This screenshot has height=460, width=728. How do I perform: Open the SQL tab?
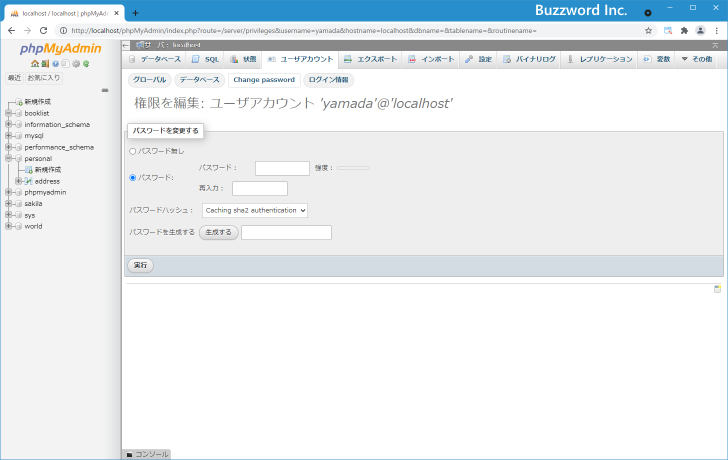(x=205, y=59)
